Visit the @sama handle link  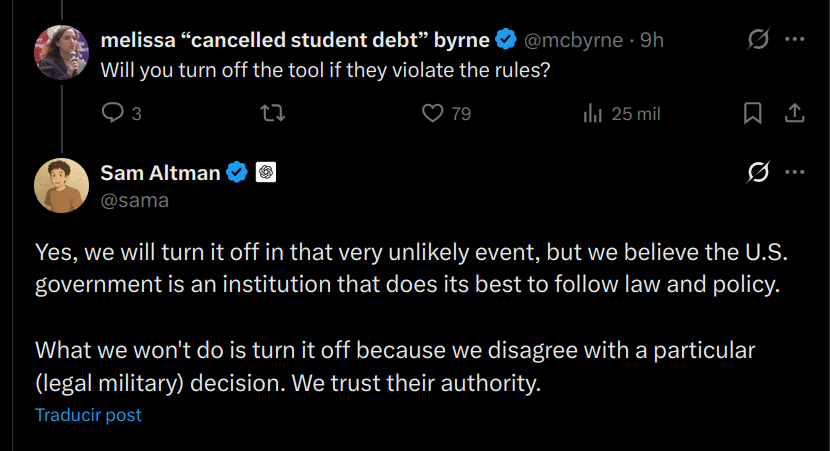[134, 200]
